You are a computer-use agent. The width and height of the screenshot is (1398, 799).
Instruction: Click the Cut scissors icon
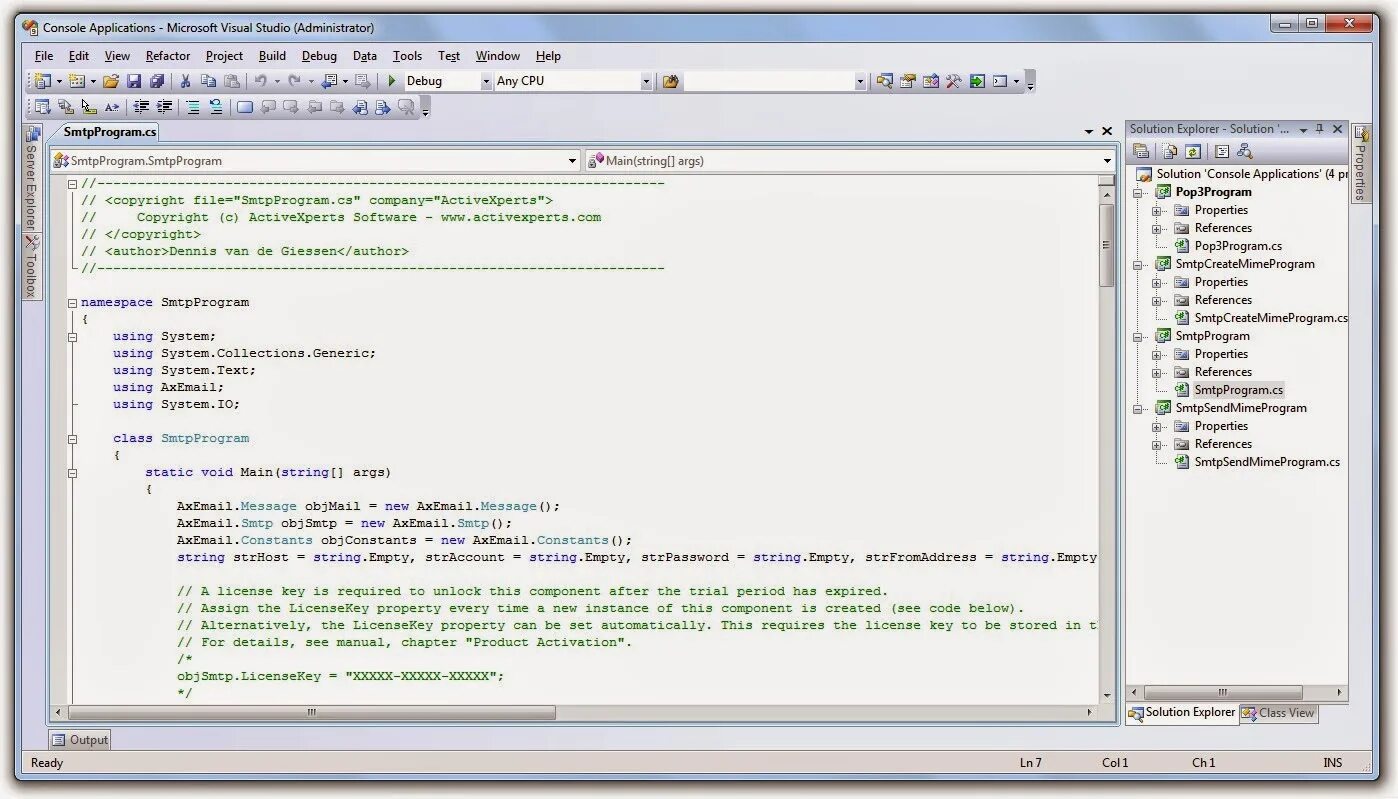185,81
